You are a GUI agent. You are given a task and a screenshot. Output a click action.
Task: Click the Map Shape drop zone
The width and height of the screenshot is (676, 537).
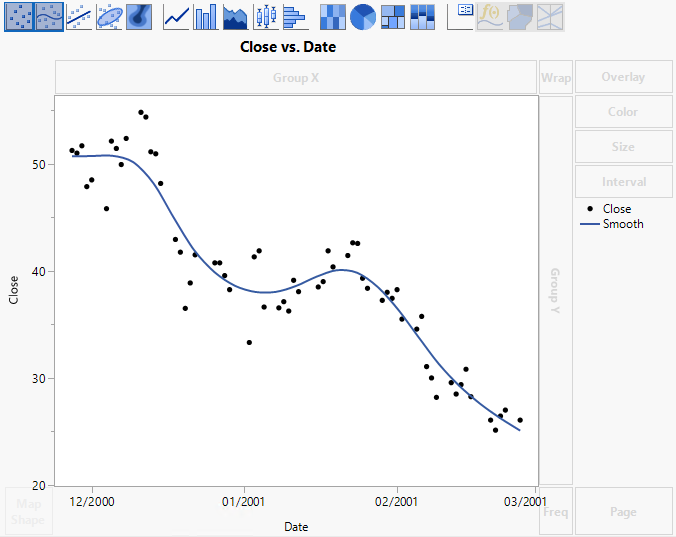pyautogui.click(x=28, y=511)
